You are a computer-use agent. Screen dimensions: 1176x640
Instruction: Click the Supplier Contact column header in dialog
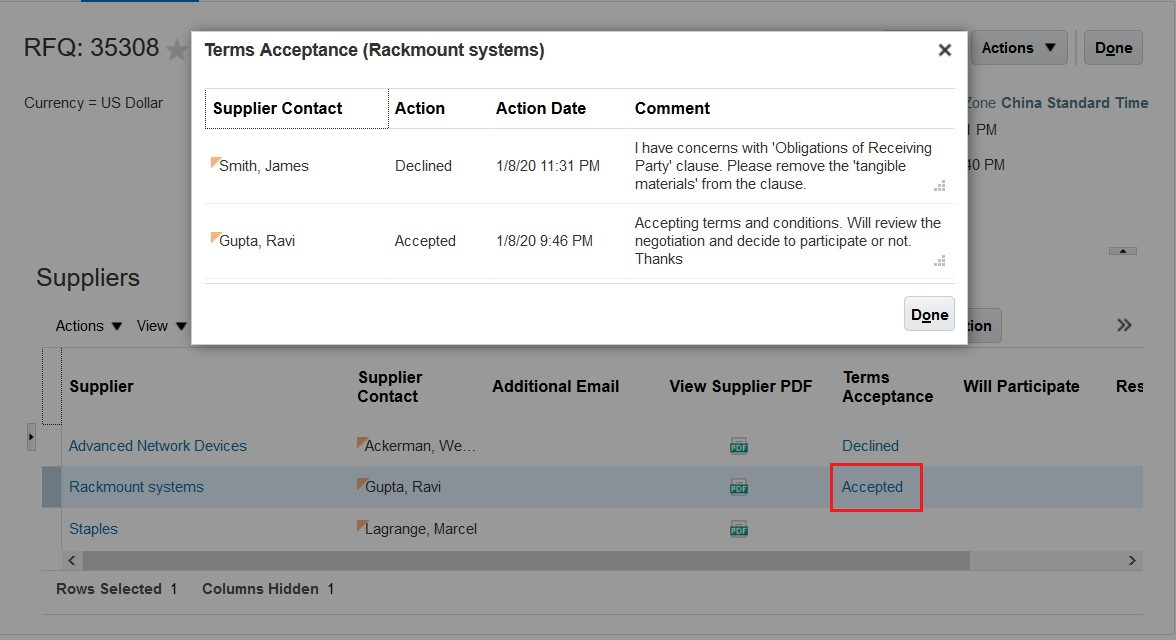pos(278,108)
